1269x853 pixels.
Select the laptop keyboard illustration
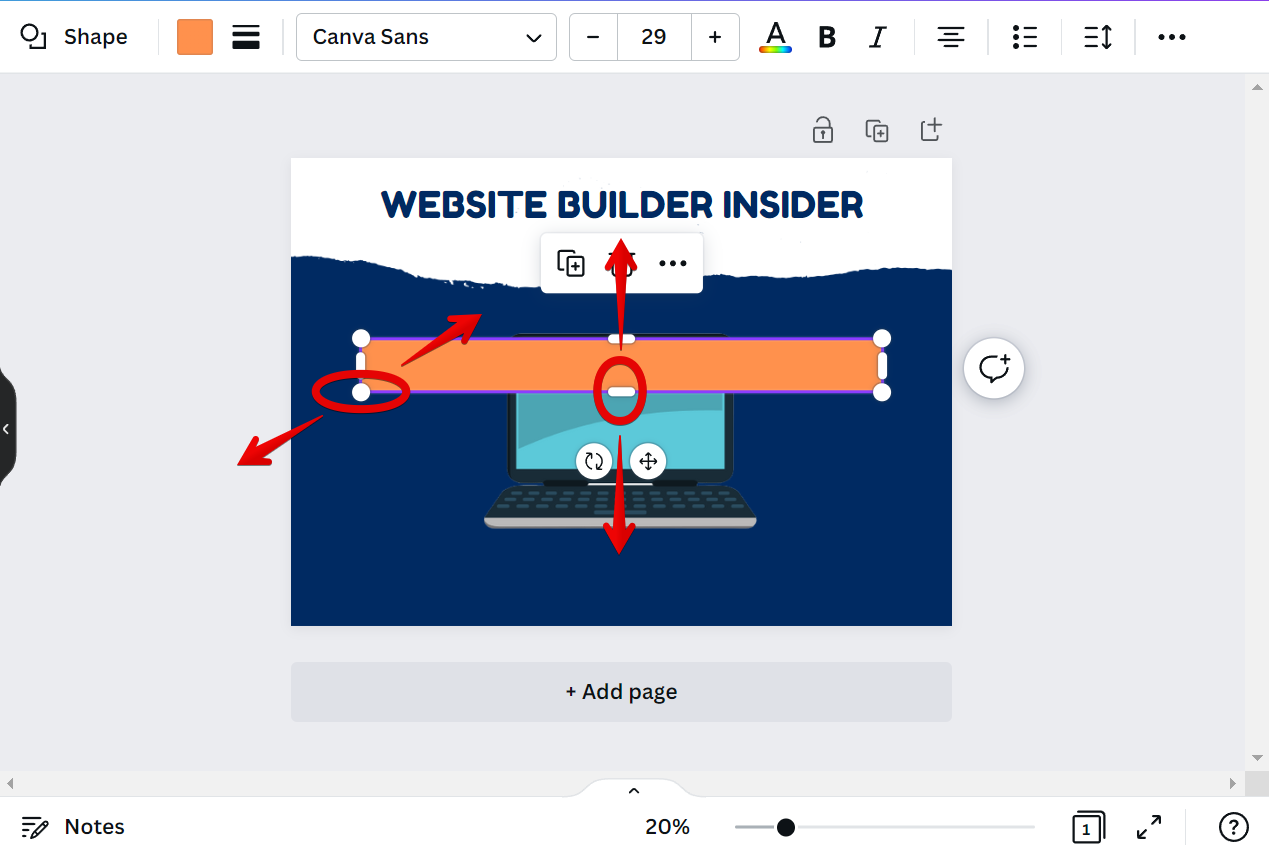(x=620, y=508)
